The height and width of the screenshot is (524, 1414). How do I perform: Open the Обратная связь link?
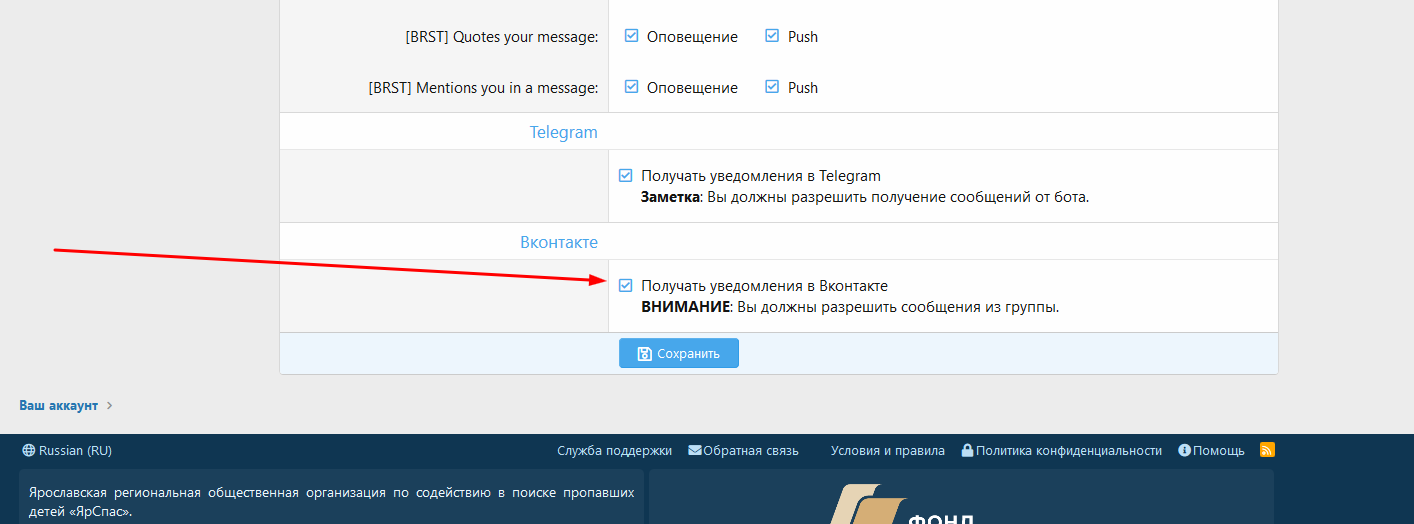click(x=744, y=451)
